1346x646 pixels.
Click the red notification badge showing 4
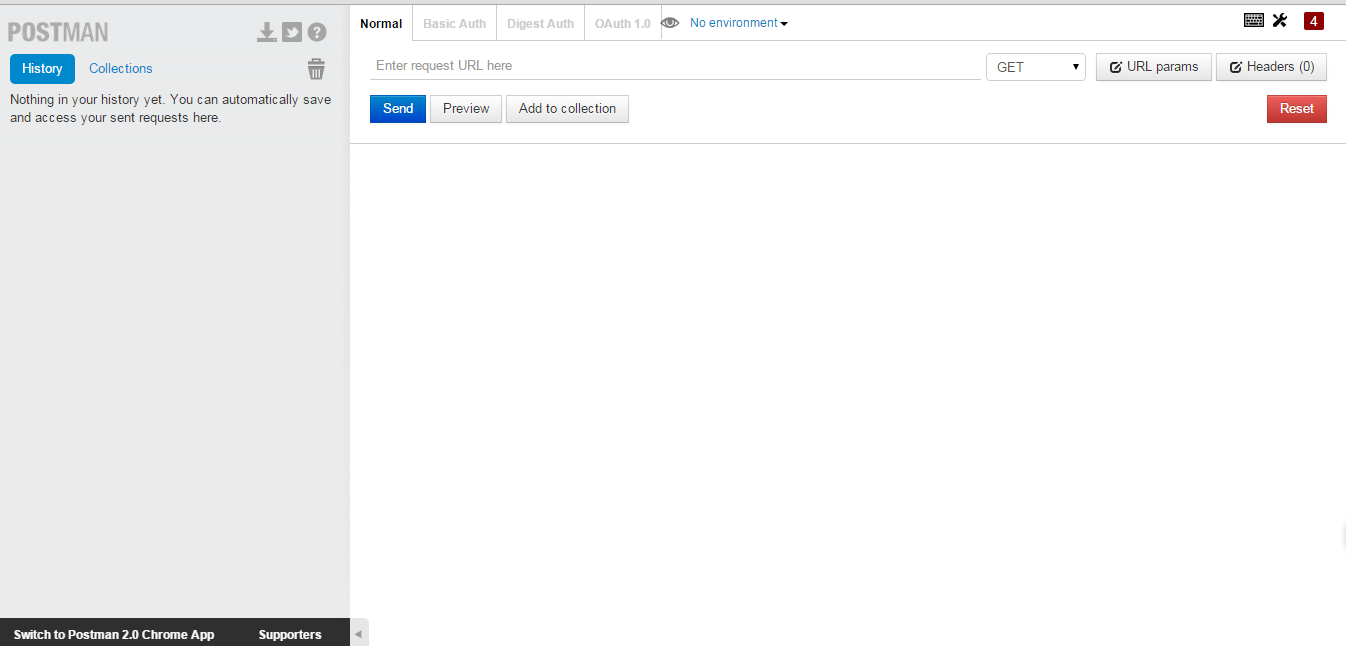(x=1314, y=21)
